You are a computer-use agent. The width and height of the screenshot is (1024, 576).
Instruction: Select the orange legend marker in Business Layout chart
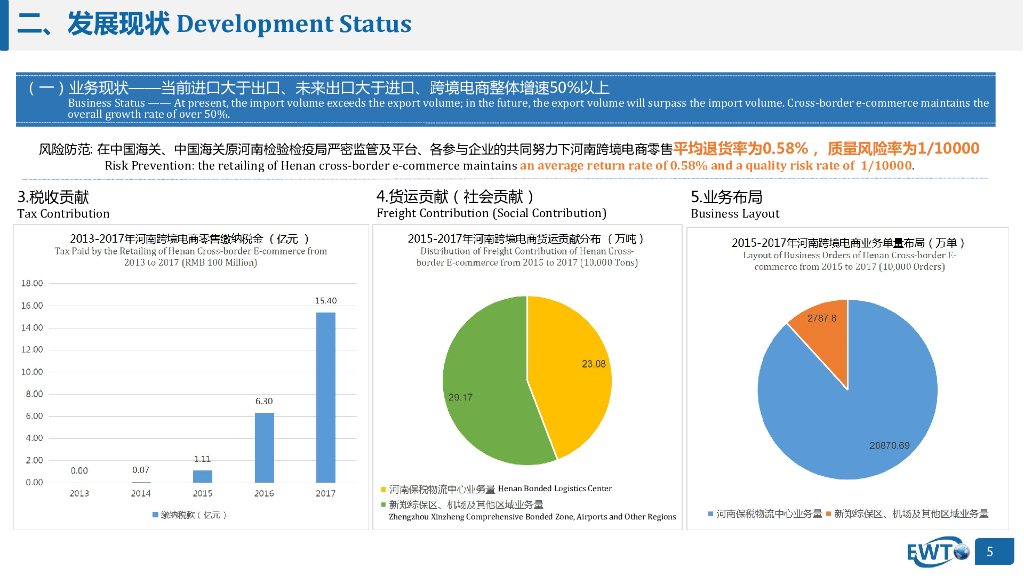tap(829, 514)
